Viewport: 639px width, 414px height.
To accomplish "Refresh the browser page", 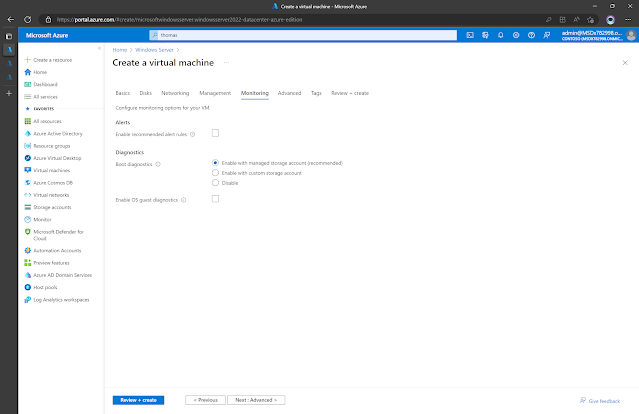I will (x=28, y=20).
